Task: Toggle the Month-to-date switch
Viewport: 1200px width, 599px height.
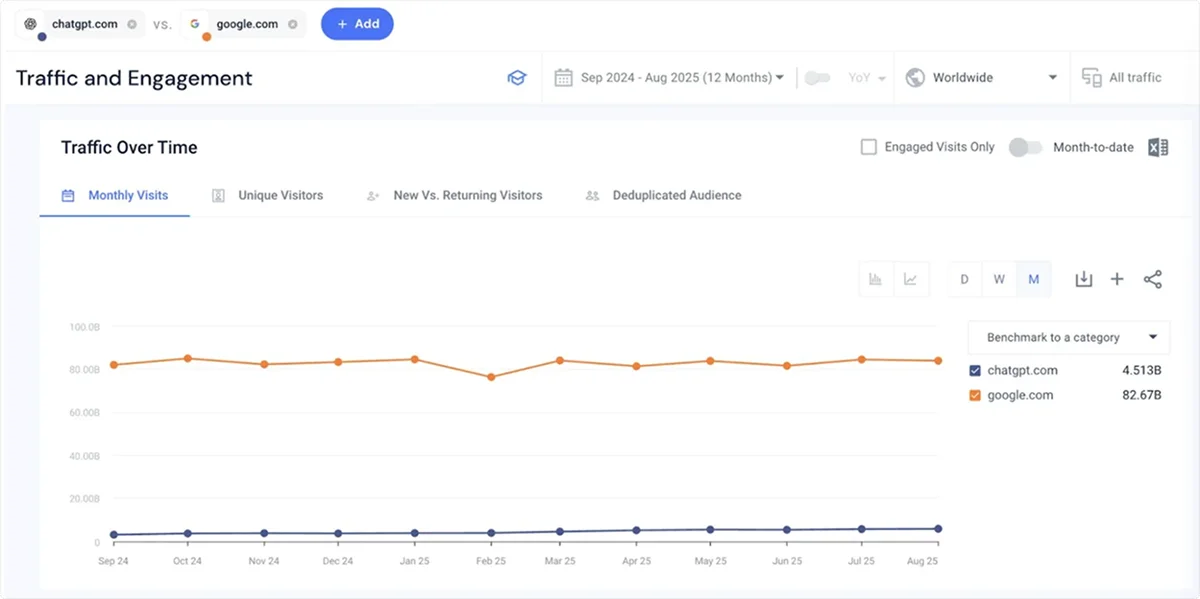Action: (x=1025, y=146)
